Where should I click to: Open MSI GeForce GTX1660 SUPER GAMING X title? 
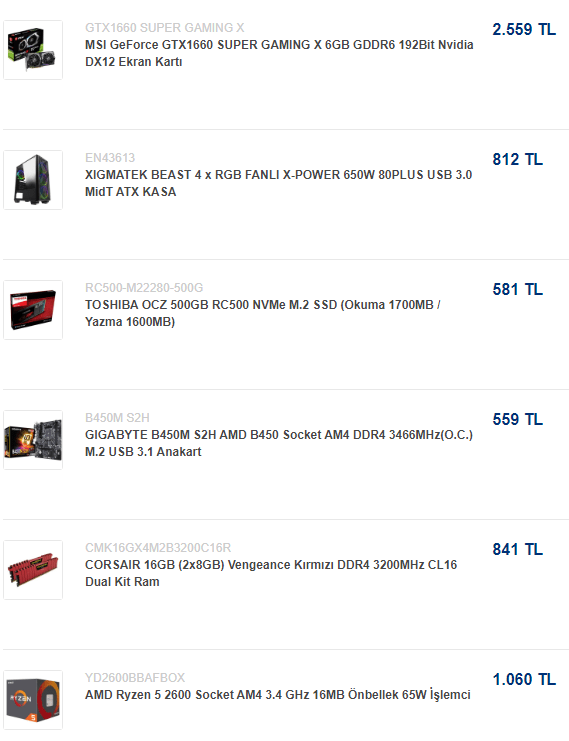point(279,53)
